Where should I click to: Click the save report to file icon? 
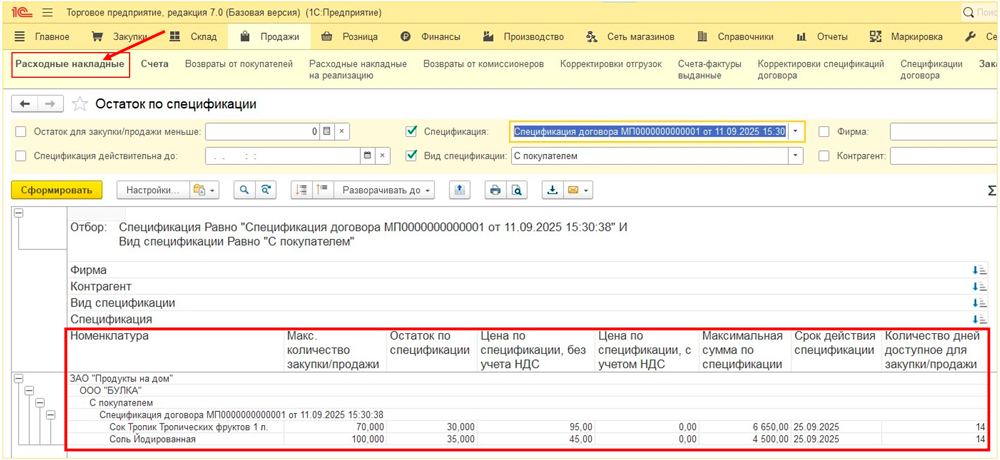click(551, 190)
